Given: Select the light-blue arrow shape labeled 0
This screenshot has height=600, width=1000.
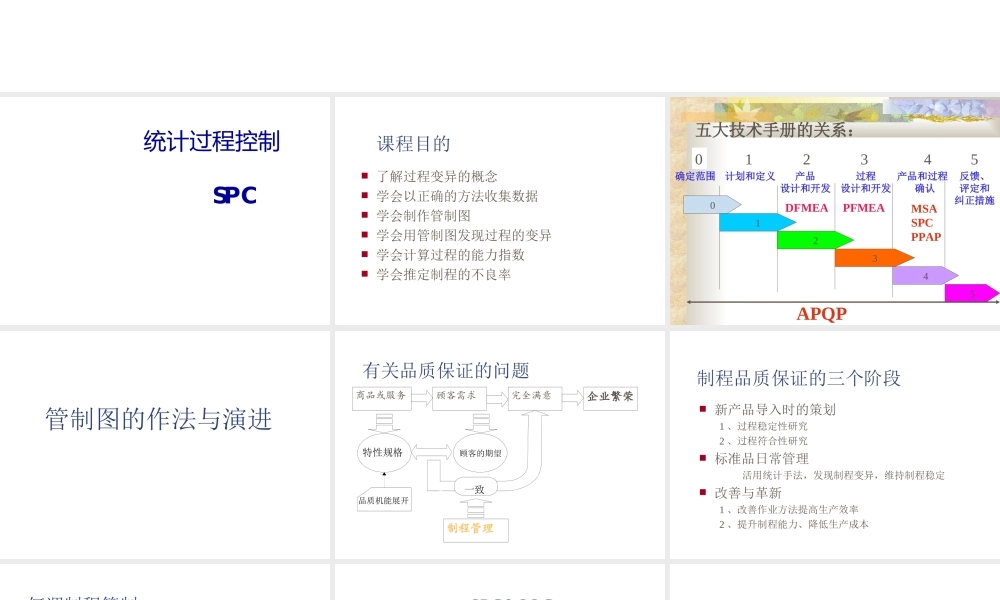Looking at the screenshot, I should click(710, 204).
